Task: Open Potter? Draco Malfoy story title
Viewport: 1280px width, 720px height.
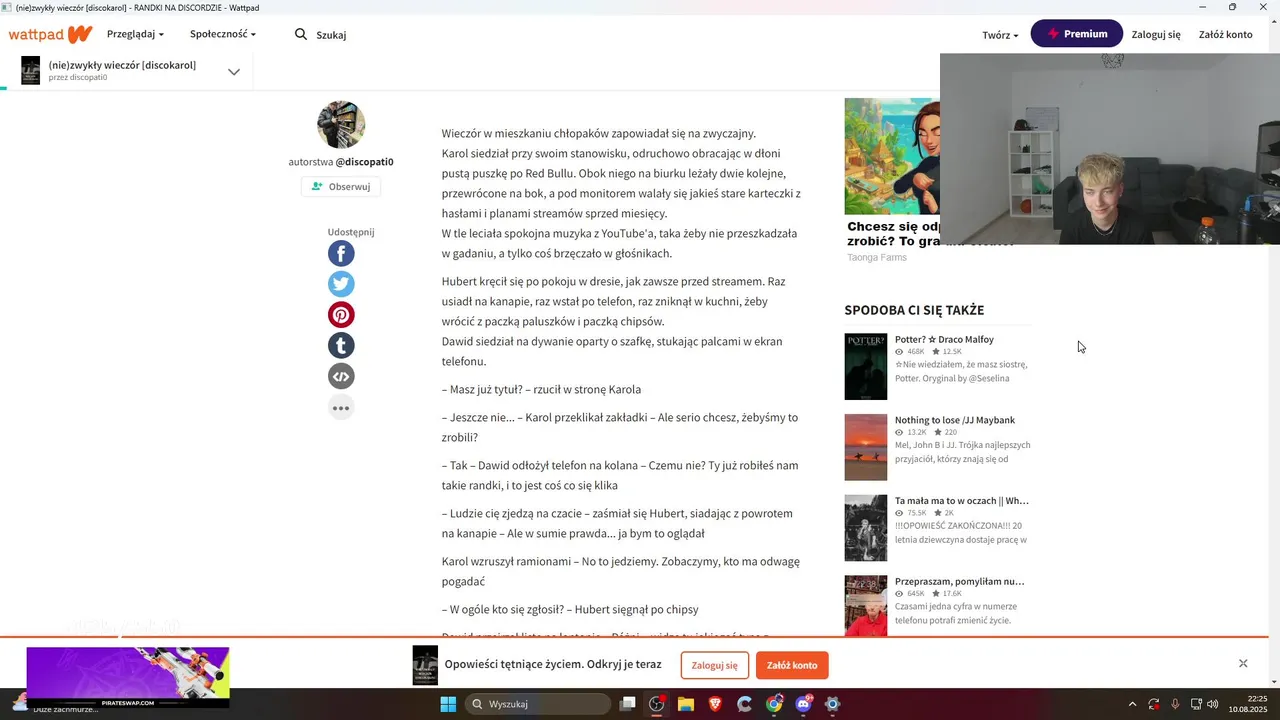Action: coord(944,339)
